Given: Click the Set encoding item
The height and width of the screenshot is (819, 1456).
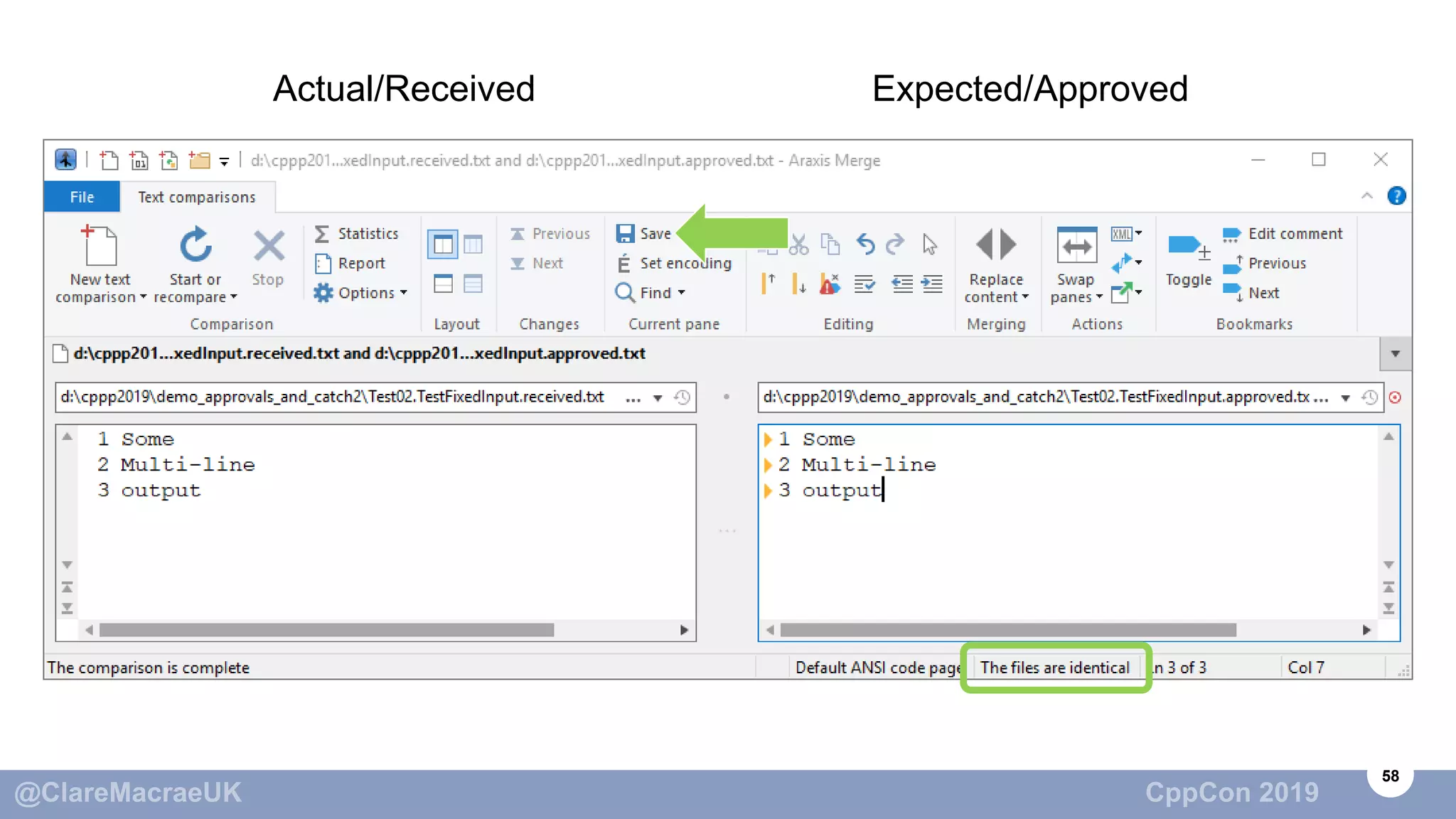Looking at the screenshot, I should point(673,264).
